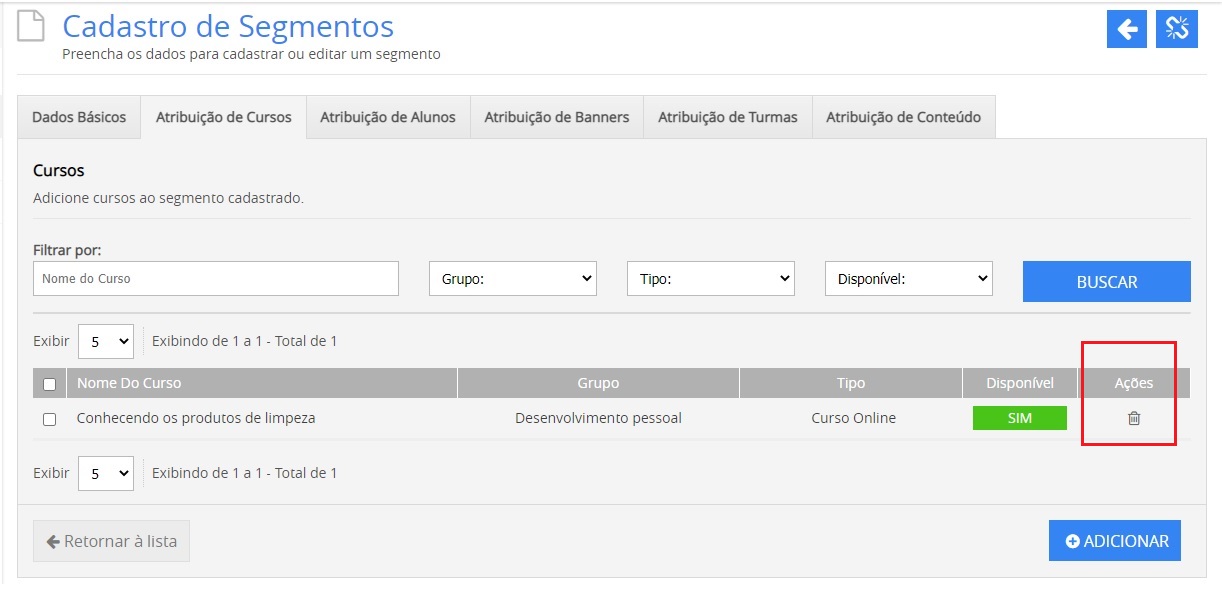Switch to Dados Básicos tab
This screenshot has width=1222, height=593.
79,117
